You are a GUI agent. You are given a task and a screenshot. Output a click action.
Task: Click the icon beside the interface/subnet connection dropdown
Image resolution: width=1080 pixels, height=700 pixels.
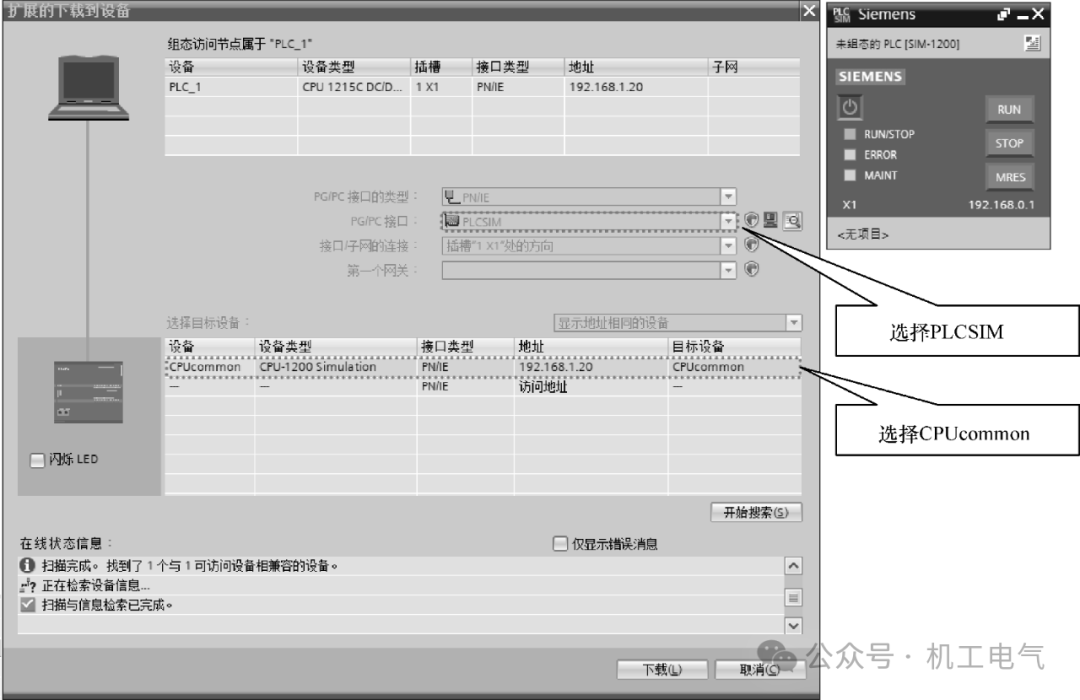(x=751, y=245)
